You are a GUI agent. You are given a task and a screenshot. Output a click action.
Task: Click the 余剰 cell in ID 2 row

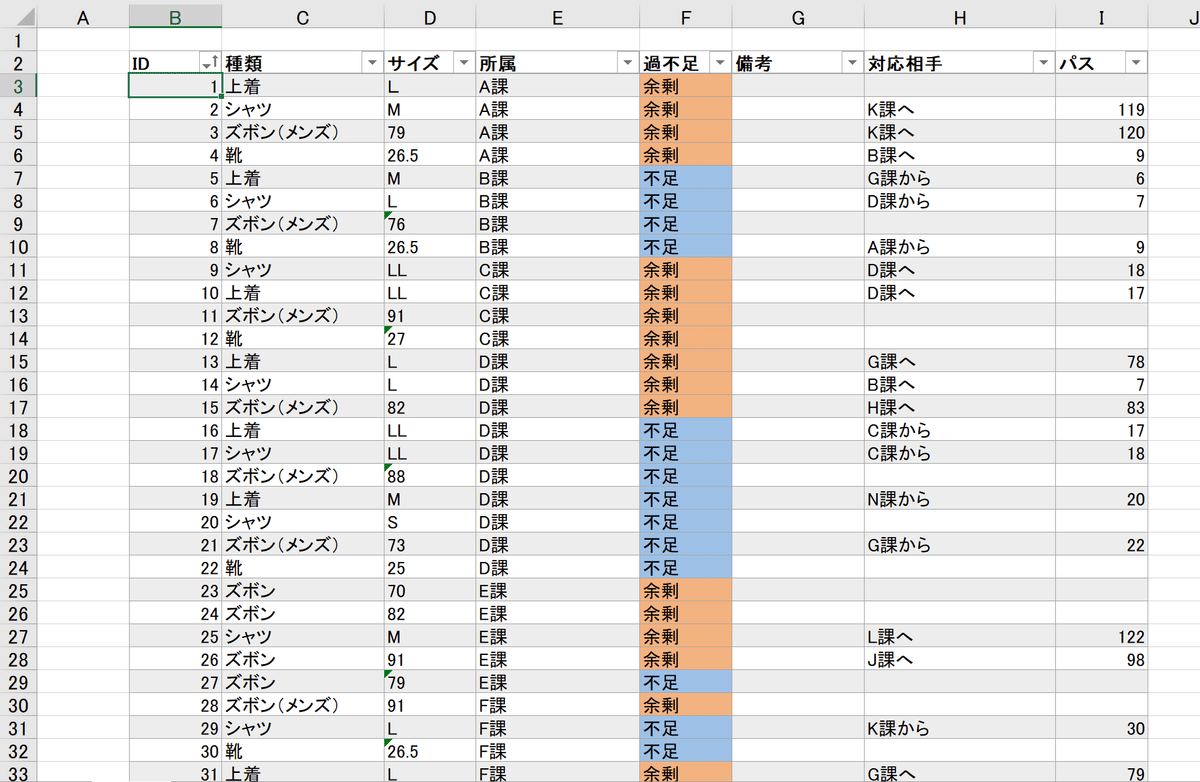pyautogui.click(x=686, y=109)
